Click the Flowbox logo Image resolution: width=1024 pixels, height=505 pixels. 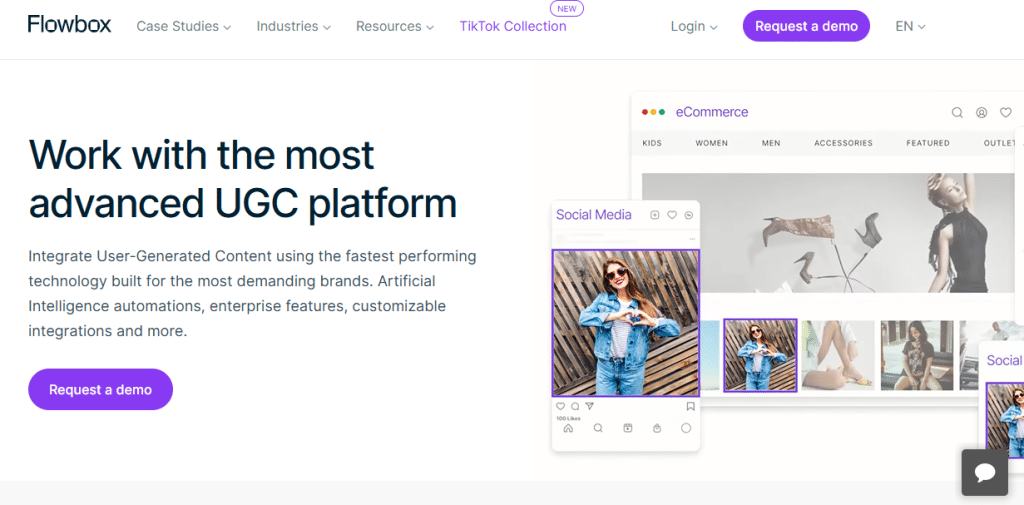69,25
